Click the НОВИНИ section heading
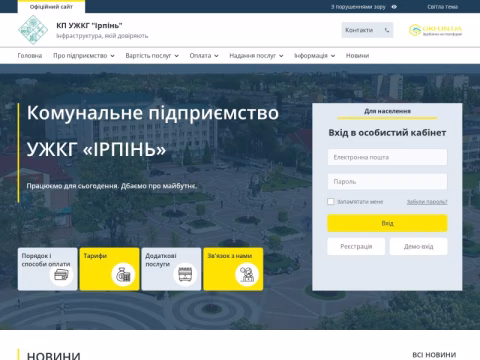This screenshot has width=480, height=360. pyautogui.click(x=54, y=355)
